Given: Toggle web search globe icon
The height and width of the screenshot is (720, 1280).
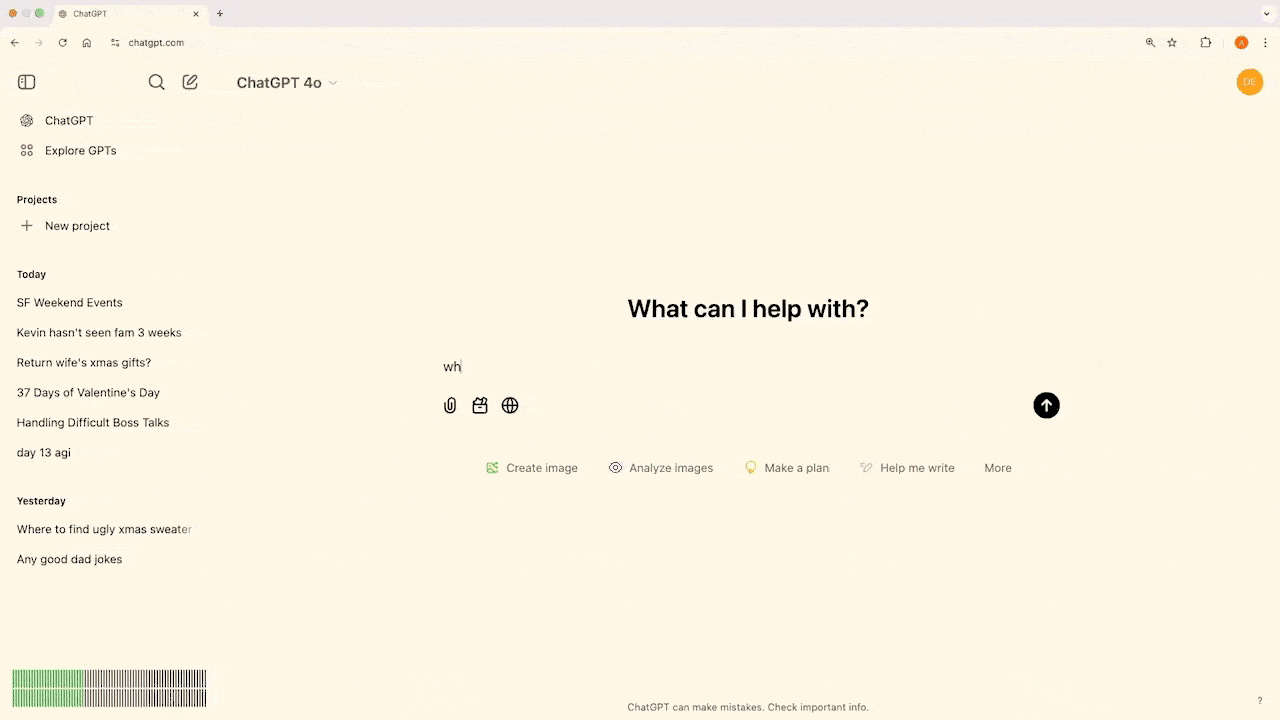Looking at the screenshot, I should click(510, 405).
